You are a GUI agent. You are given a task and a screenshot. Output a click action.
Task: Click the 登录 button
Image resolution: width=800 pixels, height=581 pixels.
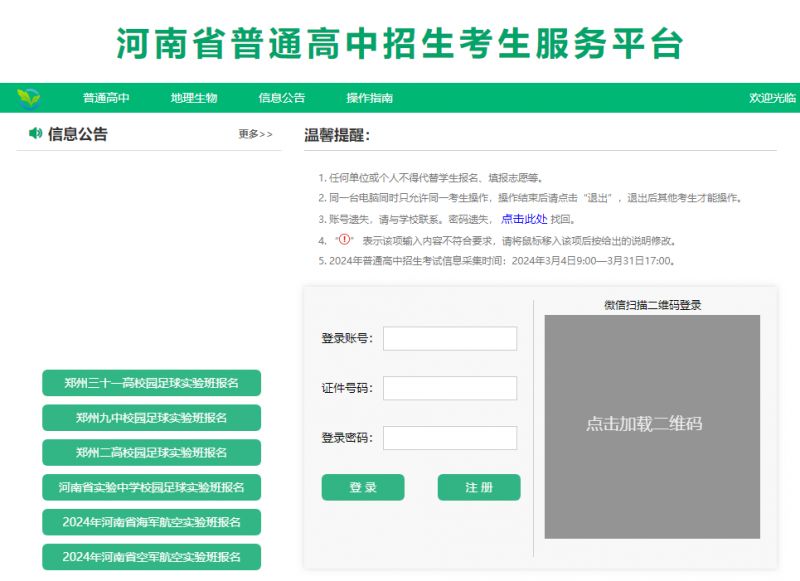click(363, 487)
